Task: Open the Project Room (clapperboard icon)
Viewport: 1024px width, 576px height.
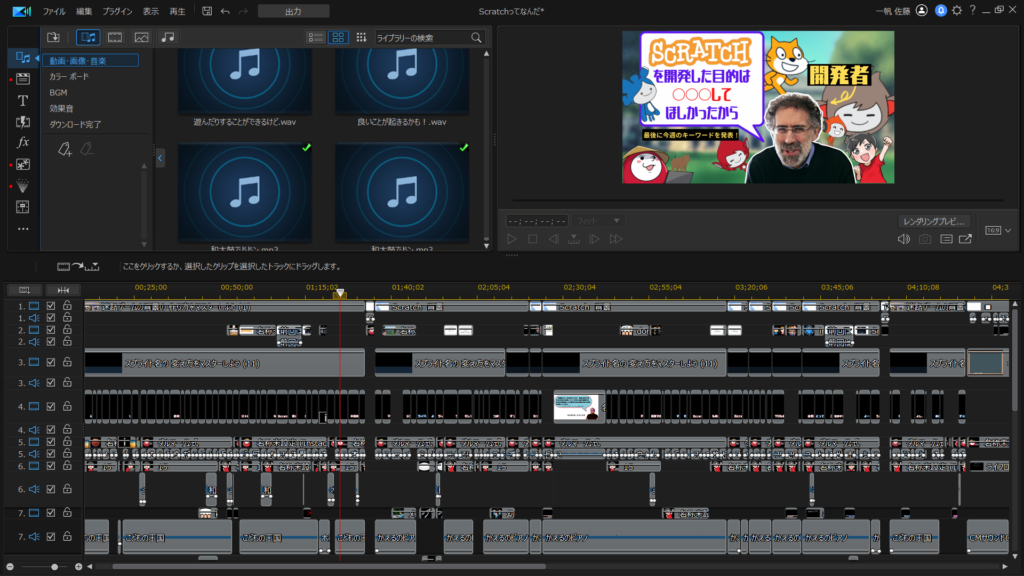Action: click(x=23, y=79)
